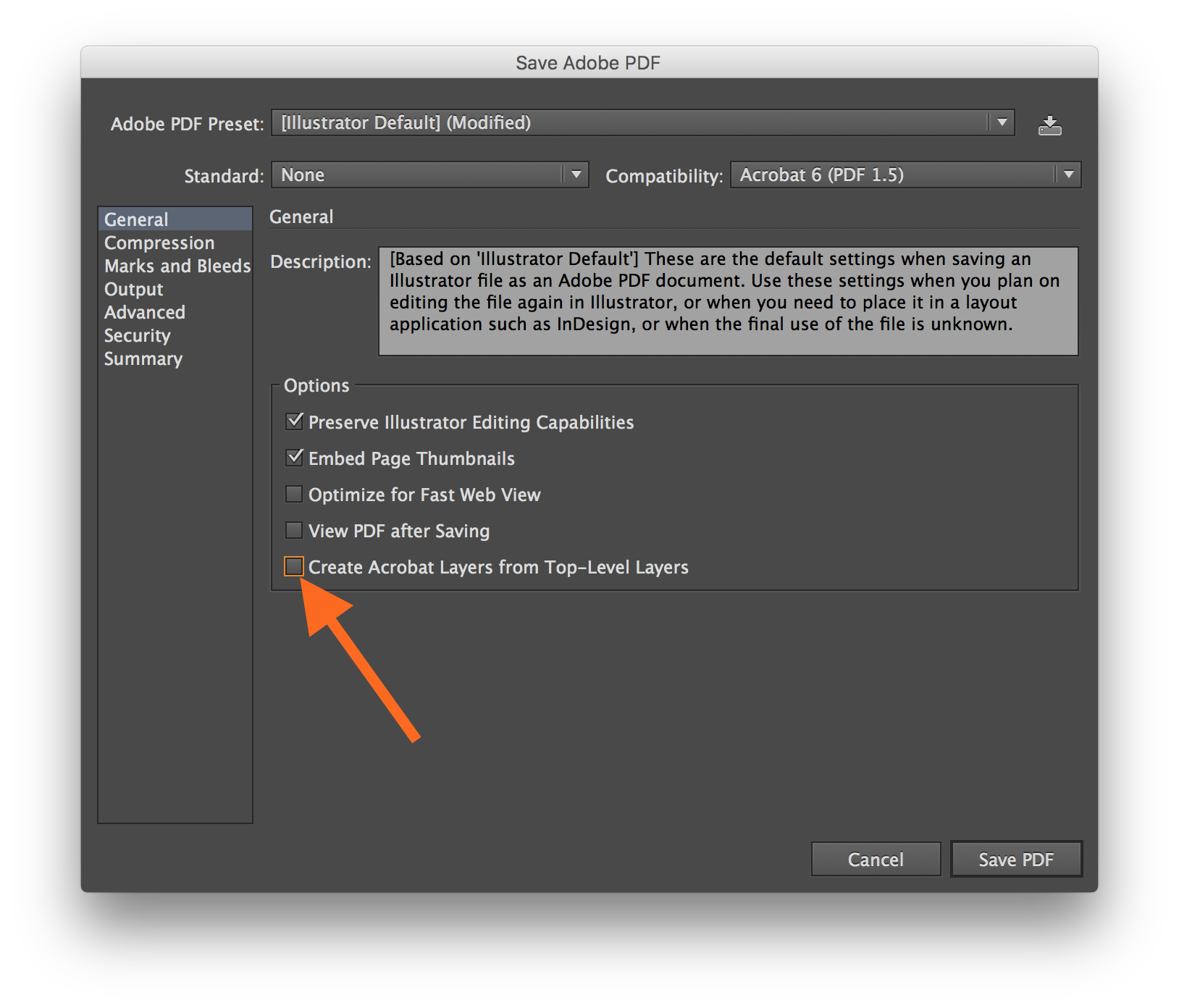This screenshot has width=1179, height=1008.
Task: Select the General category
Action: [136, 219]
